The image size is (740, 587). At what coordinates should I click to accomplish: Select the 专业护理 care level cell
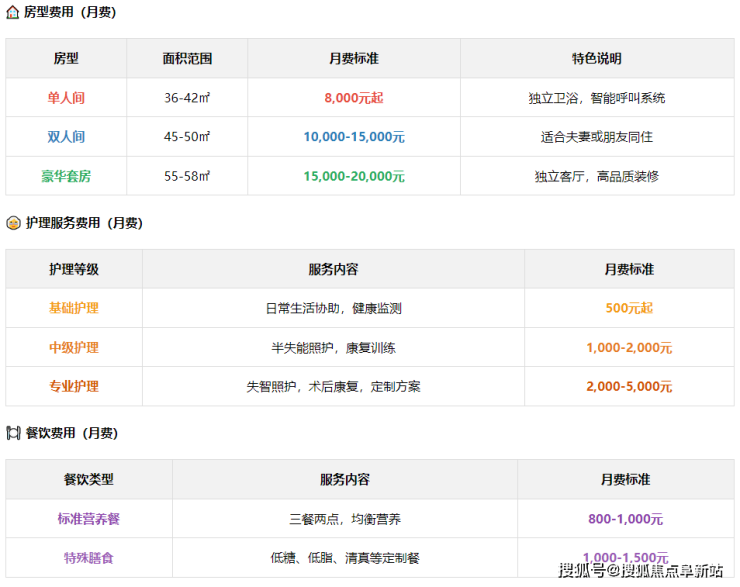(74, 386)
